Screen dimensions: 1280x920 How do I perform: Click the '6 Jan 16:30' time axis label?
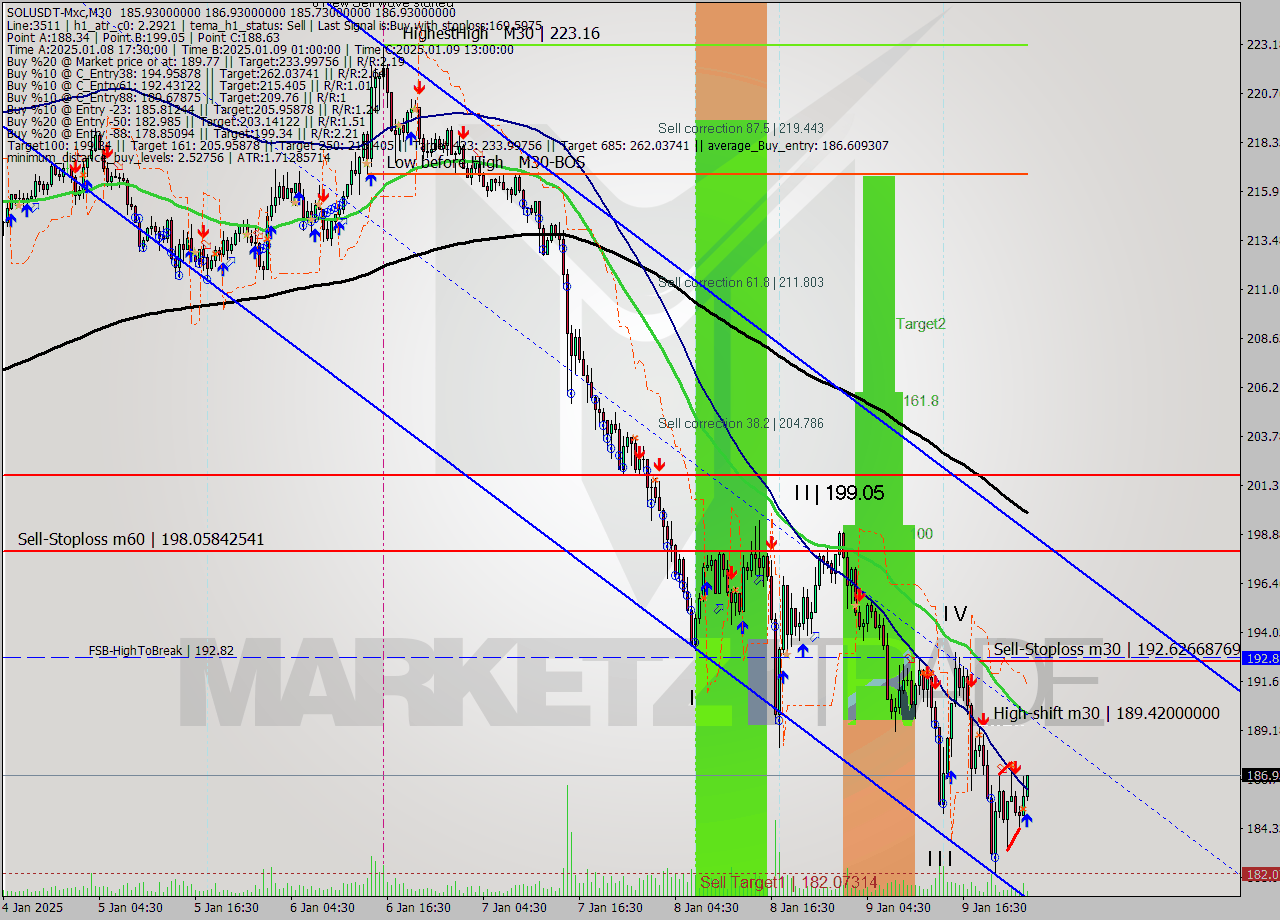coord(418,908)
